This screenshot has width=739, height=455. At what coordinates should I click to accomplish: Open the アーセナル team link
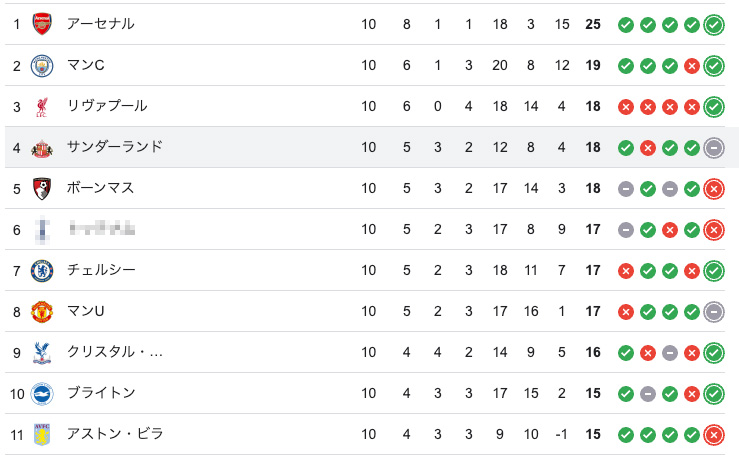(101, 24)
